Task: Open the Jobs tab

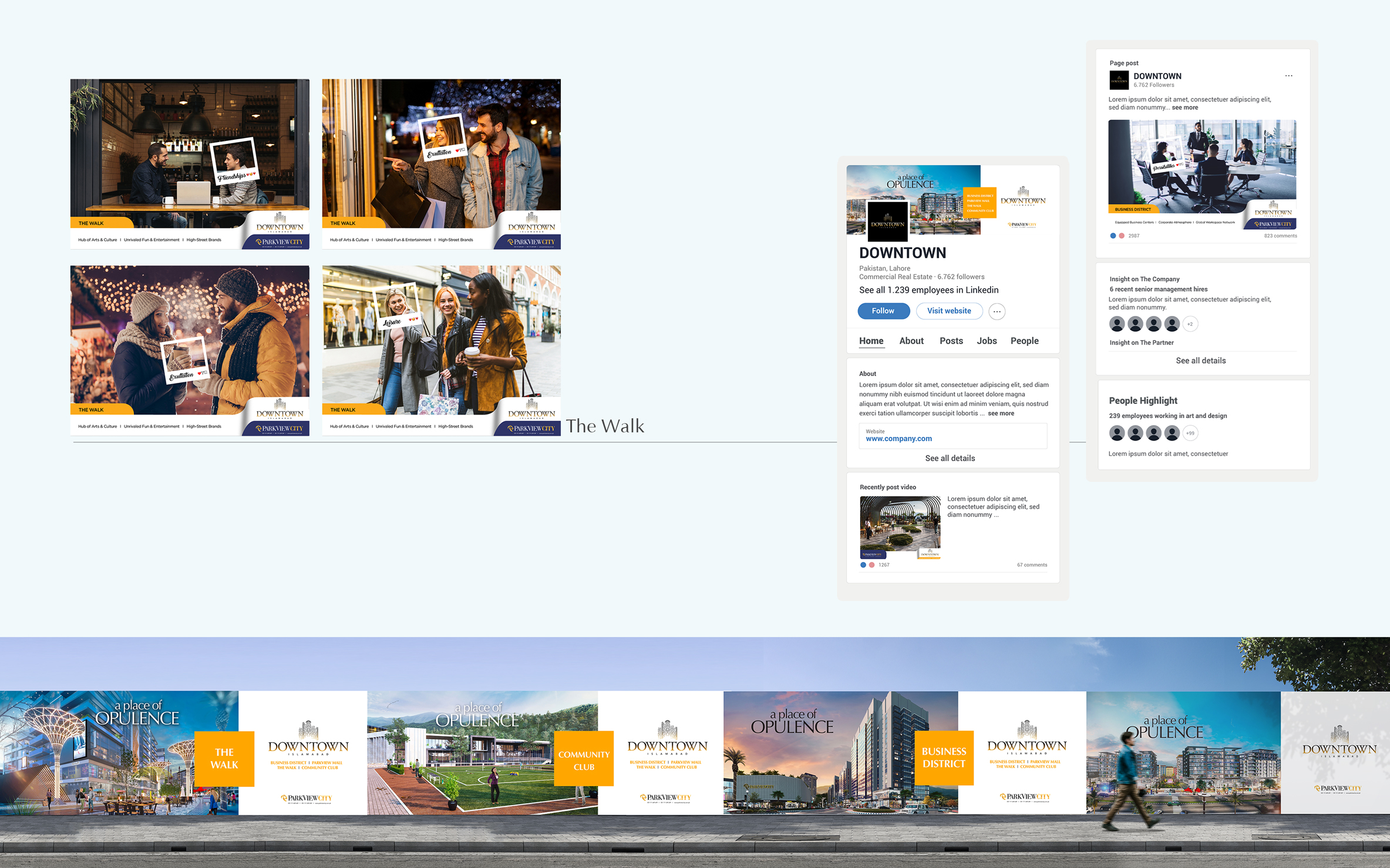Action: coord(987,341)
